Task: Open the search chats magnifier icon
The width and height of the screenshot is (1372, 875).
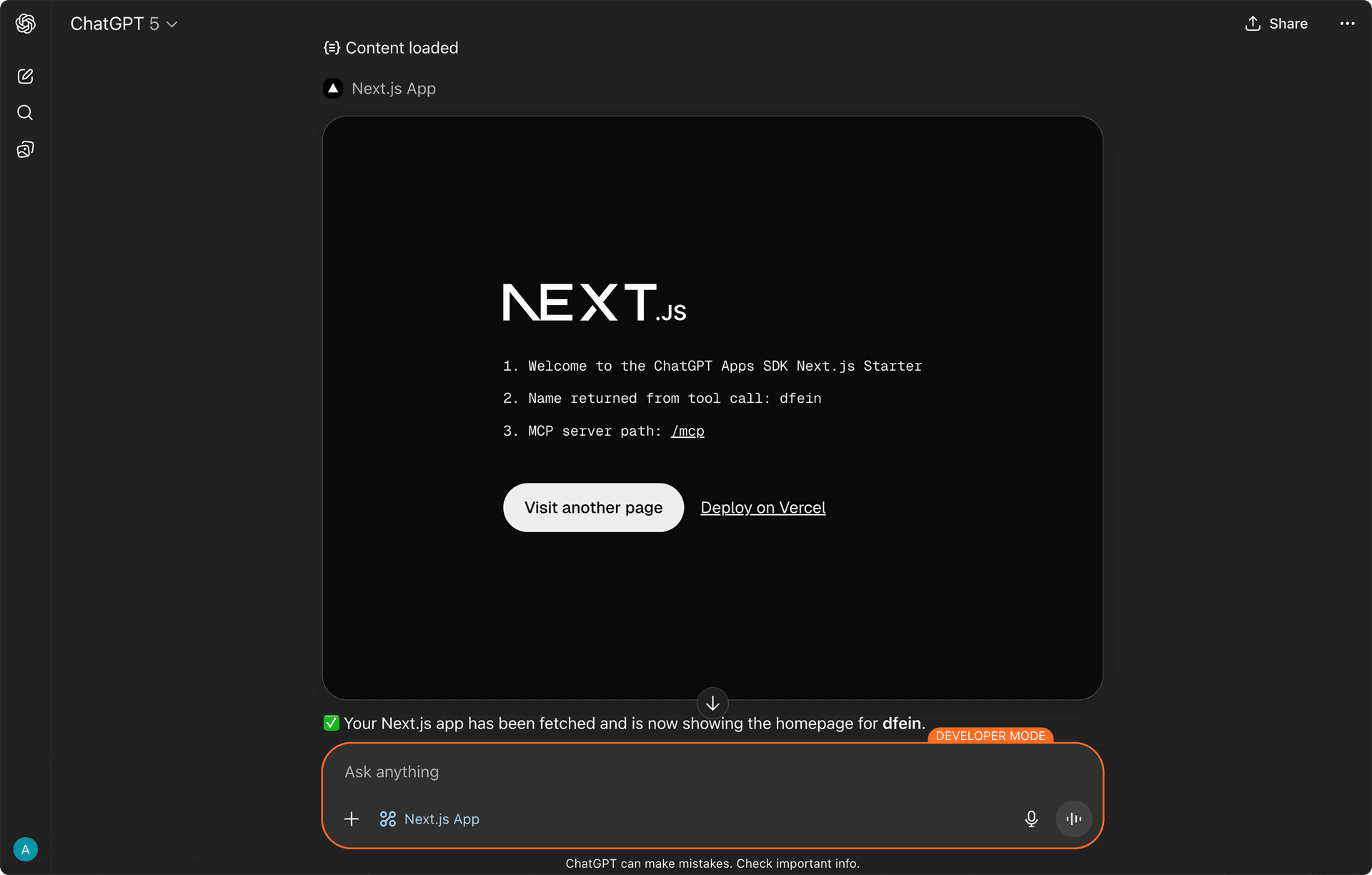Action: [x=25, y=113]
